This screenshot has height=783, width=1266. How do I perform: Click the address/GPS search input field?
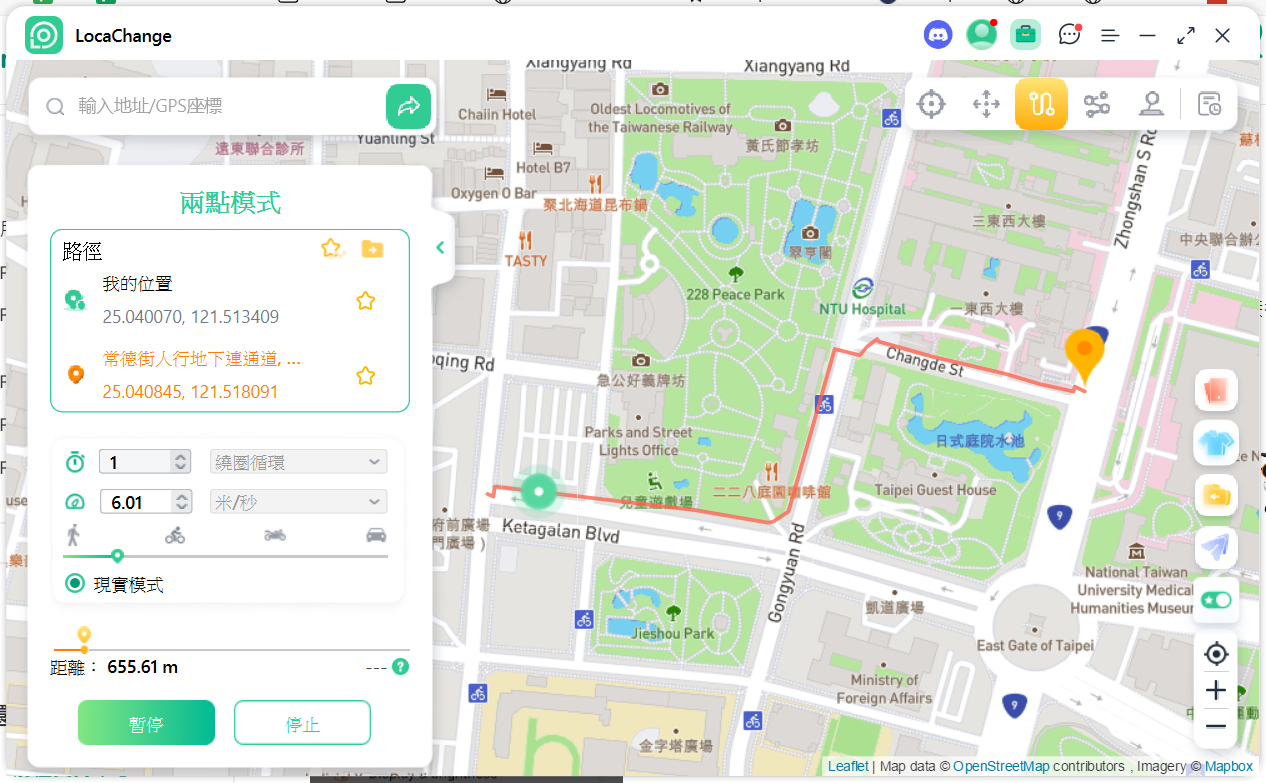[x=225, y=106]
